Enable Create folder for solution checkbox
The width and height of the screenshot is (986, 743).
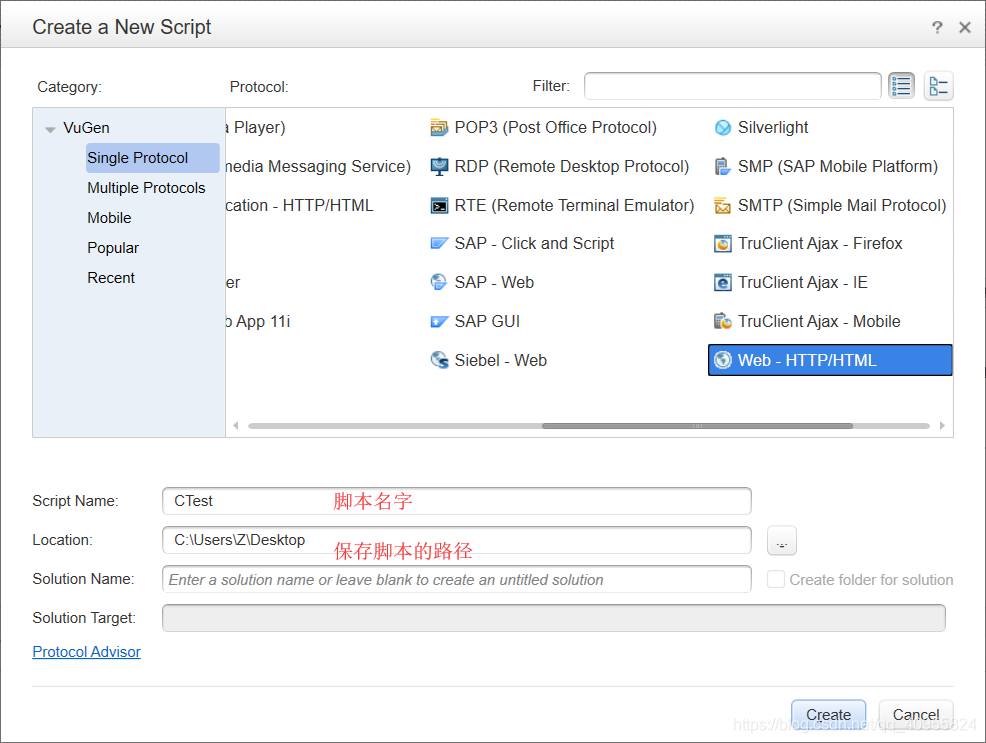pos(776,580)
